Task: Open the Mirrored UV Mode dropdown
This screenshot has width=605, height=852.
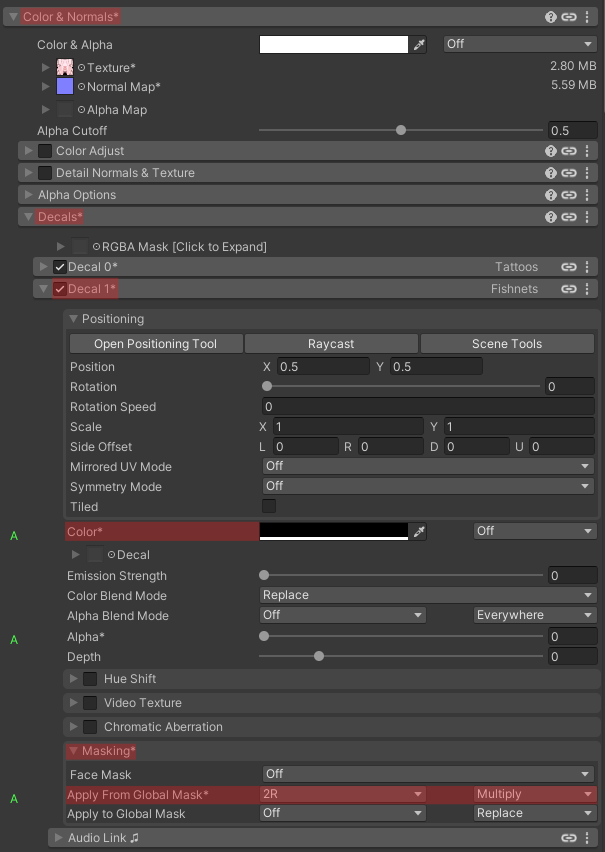Action: (x=428, y=467)
